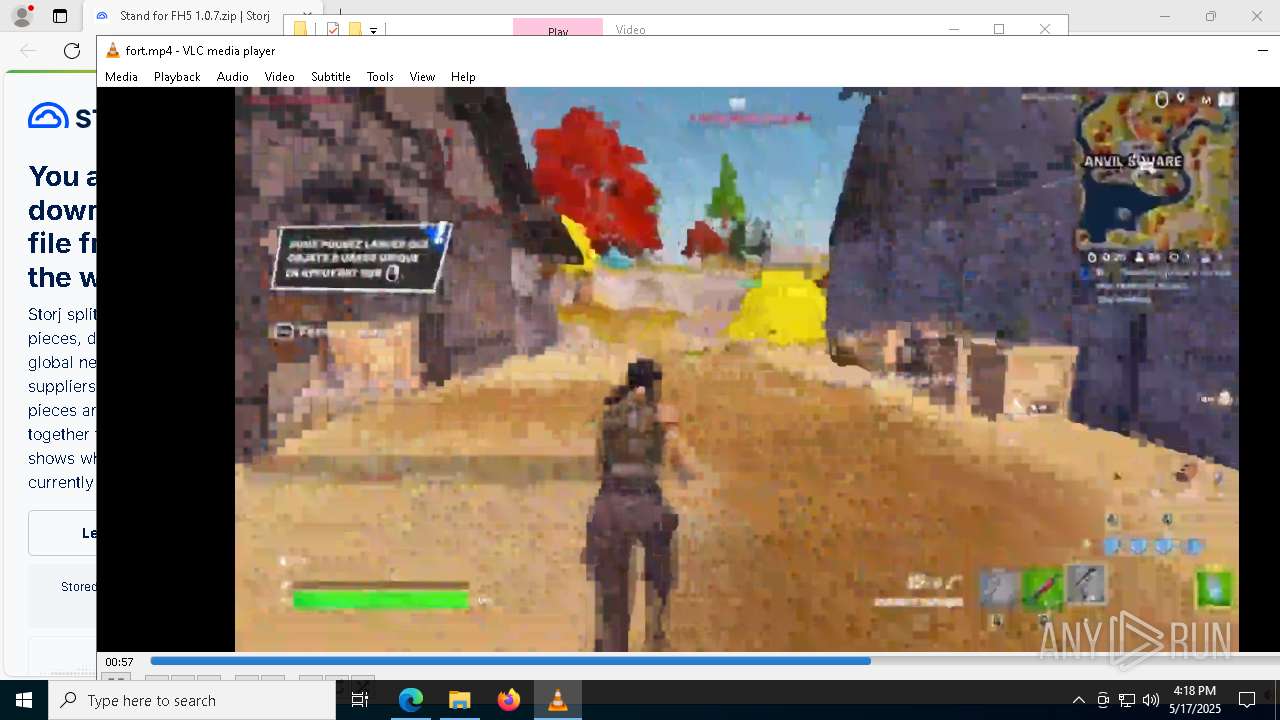Switch to the Play ribbon tab in Explorer
The width and height of the screenshot is (1280, 720).
(x=558, y=29)
